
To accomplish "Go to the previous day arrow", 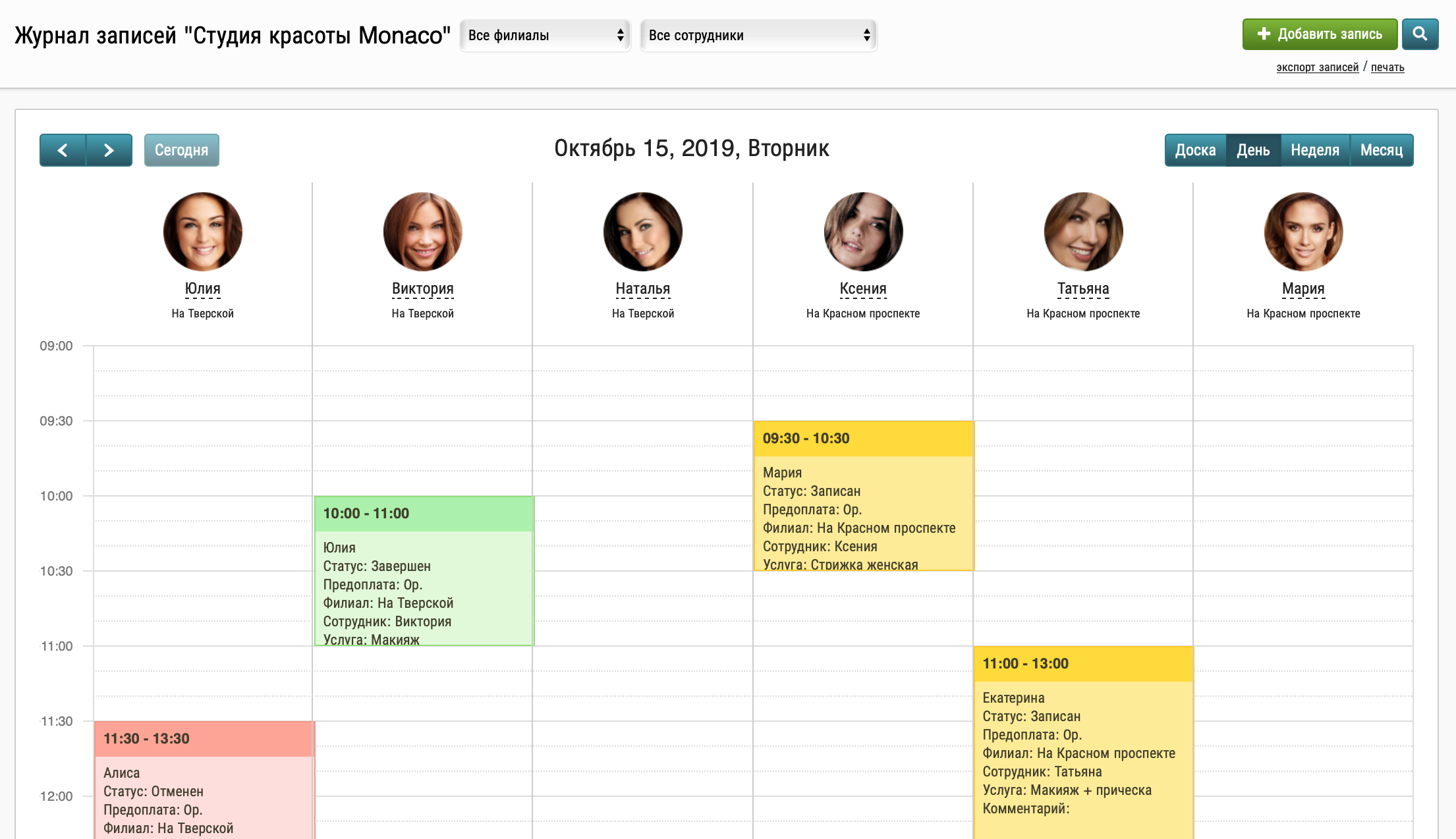I will click(x=63, y=150).
